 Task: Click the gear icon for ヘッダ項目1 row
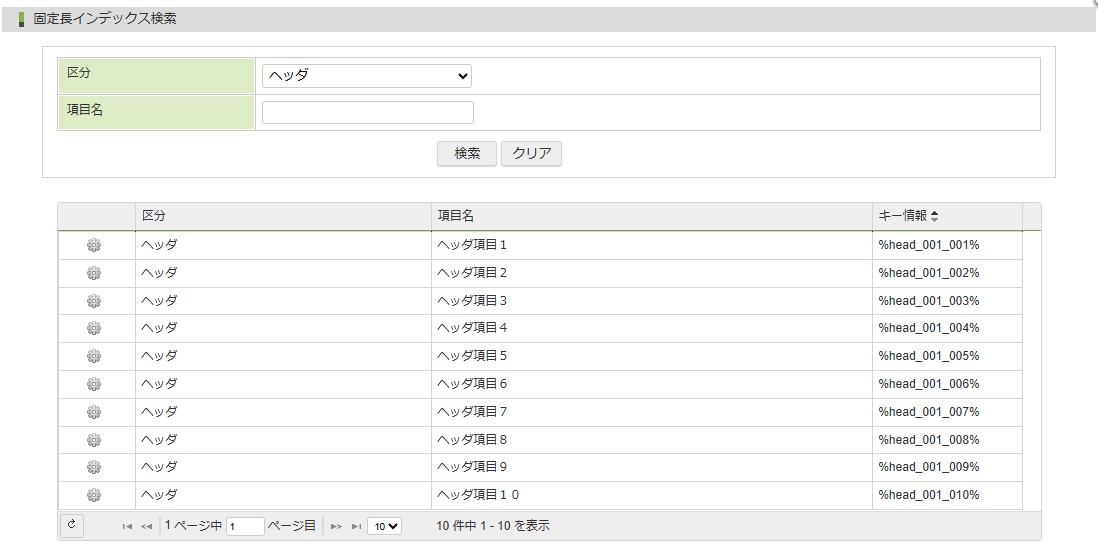(94, 245)
